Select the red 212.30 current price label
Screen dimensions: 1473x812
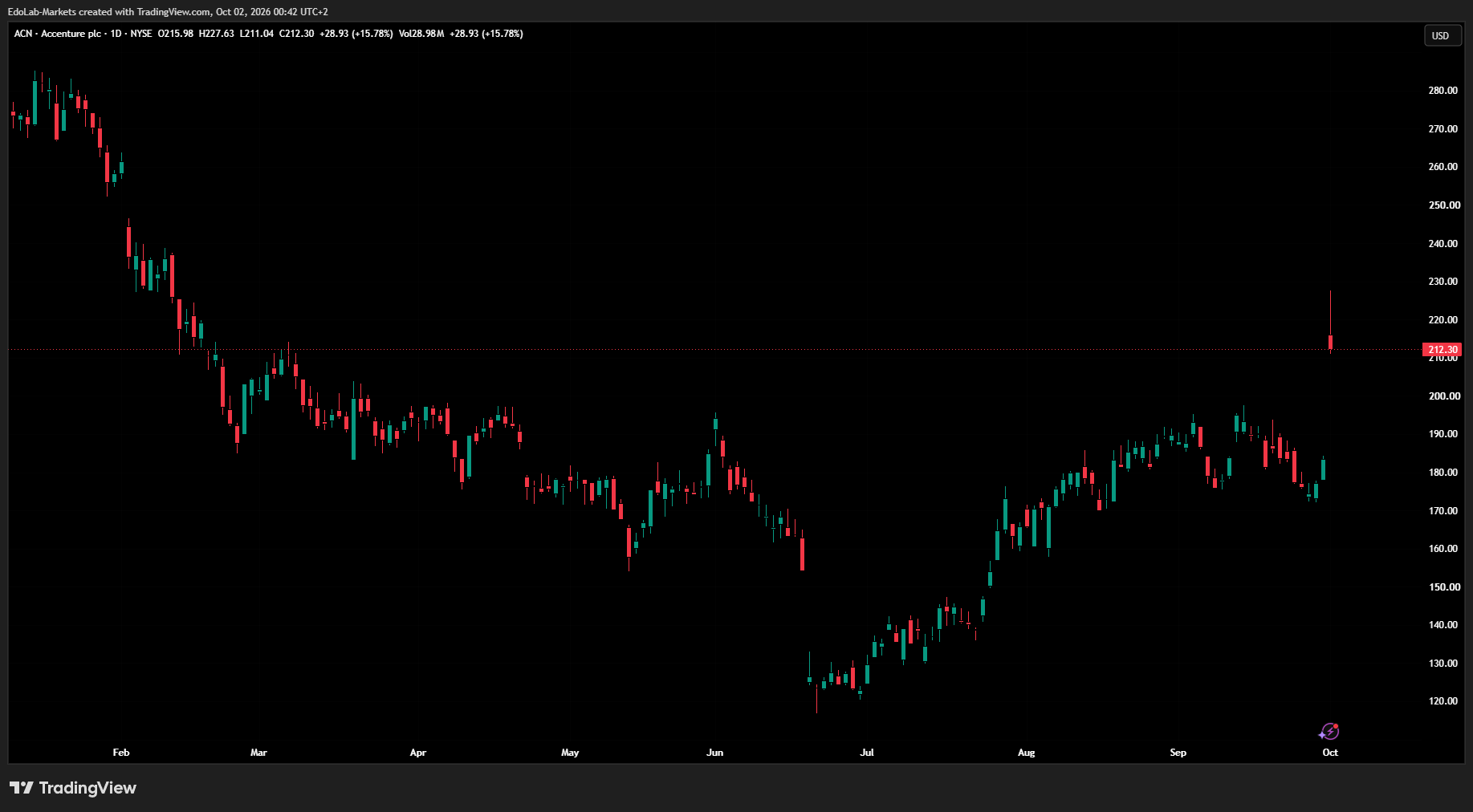tap(1442, 350)
